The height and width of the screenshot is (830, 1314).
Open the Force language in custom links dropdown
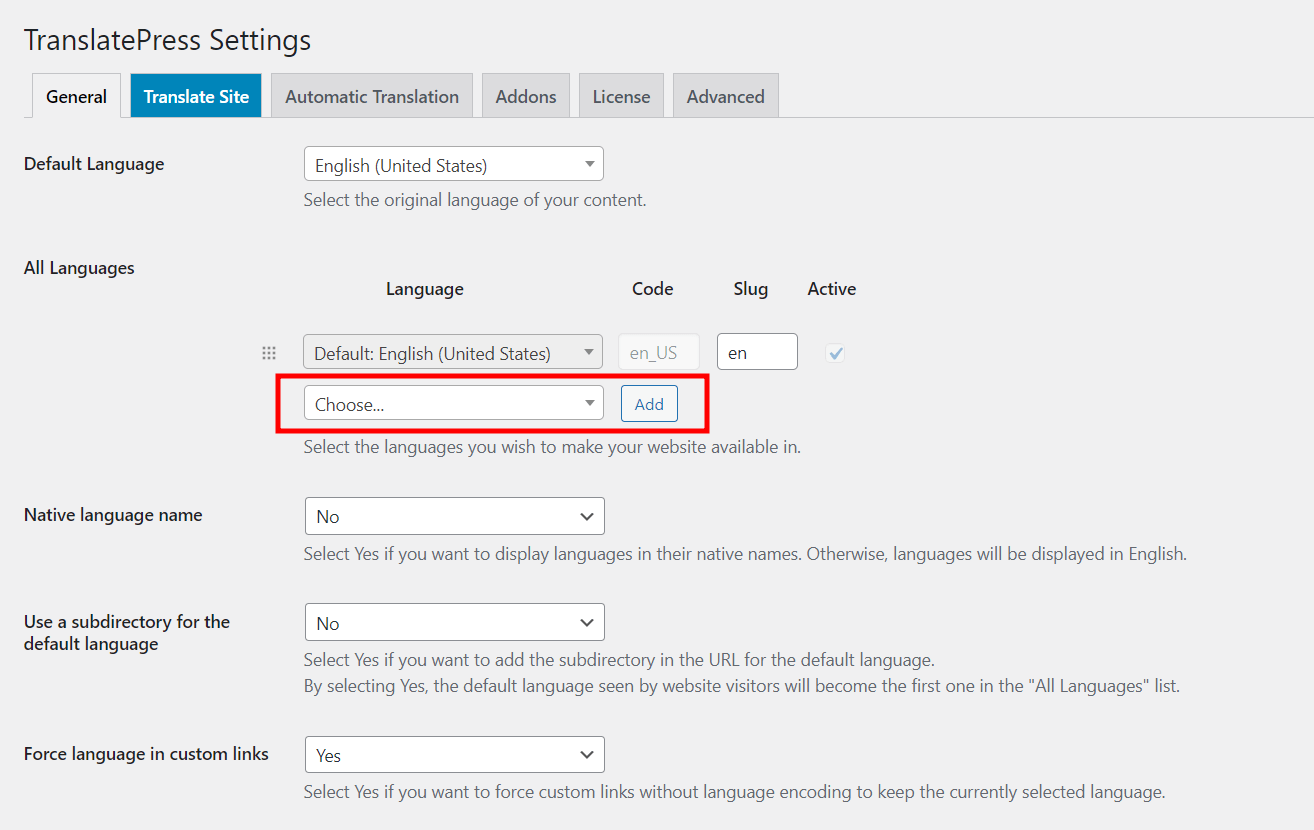[455, 755]
